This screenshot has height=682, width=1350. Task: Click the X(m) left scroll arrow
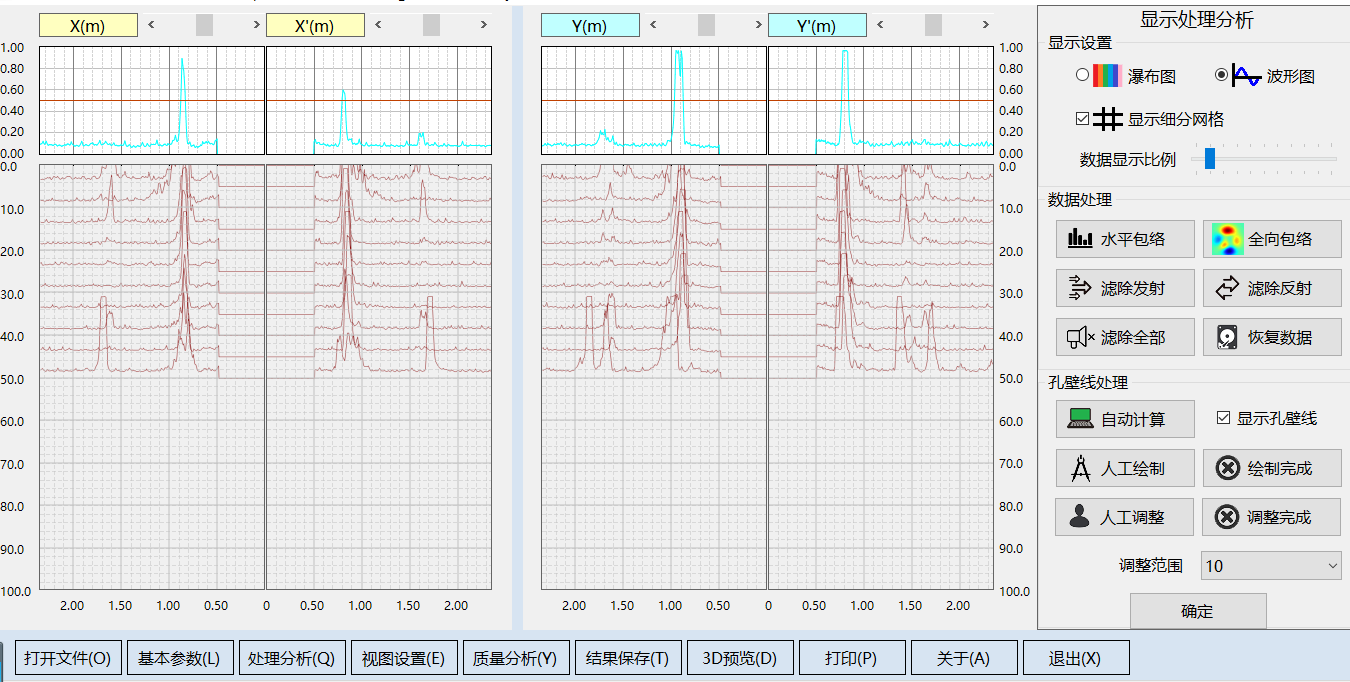click(151, 25)
